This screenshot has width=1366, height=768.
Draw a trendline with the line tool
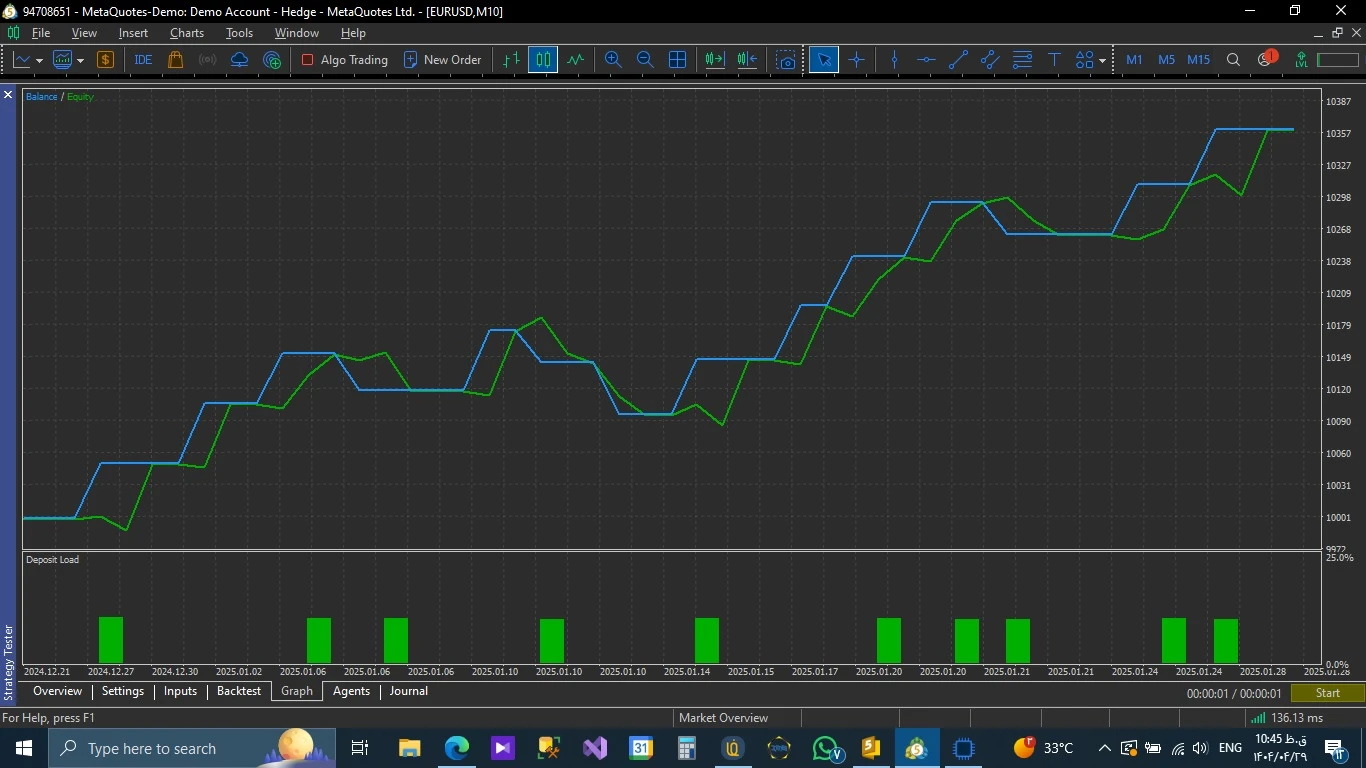[x=958, y=60]
